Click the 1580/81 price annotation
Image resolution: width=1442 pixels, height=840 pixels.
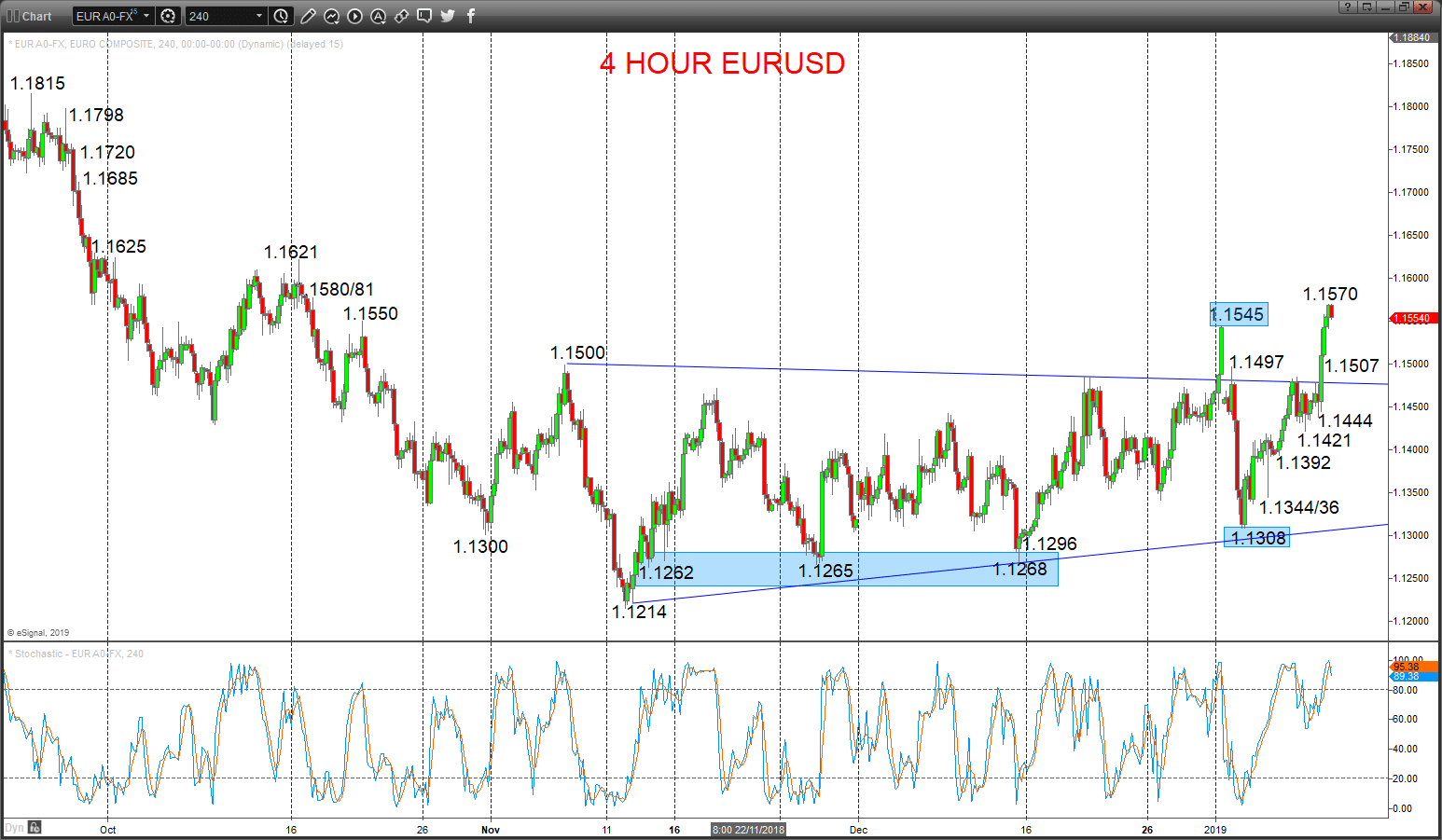tap(341, 289)
